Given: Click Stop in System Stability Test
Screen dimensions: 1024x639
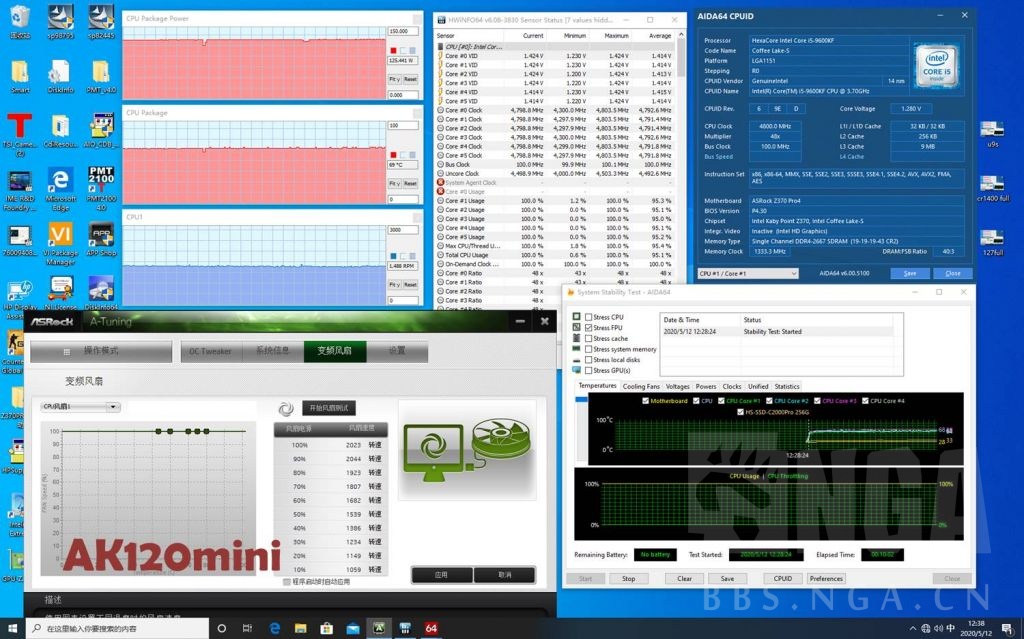Looking at the screenshot, I should (628, 578).
